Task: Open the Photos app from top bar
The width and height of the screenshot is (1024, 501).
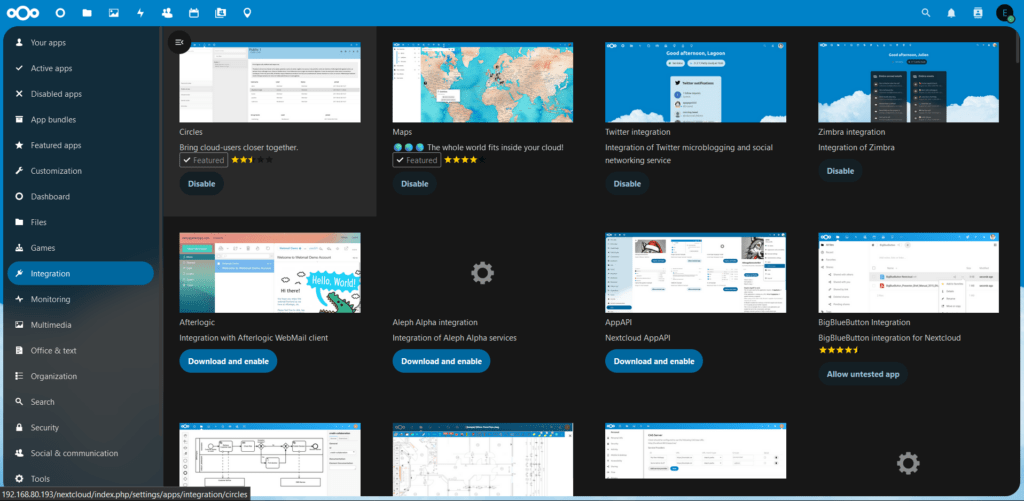Action: point(114,13)
